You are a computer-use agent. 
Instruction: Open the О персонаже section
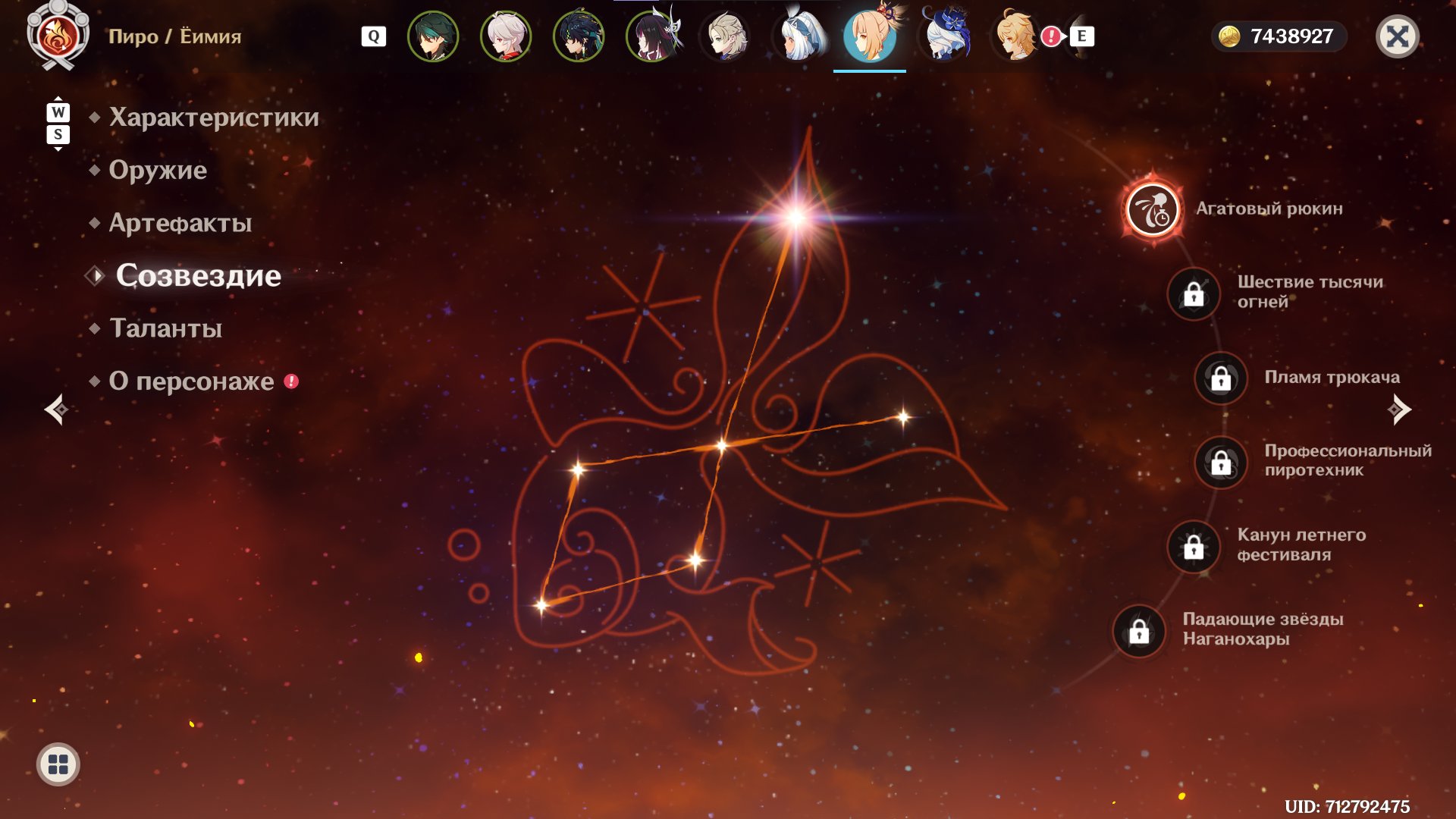191,381
